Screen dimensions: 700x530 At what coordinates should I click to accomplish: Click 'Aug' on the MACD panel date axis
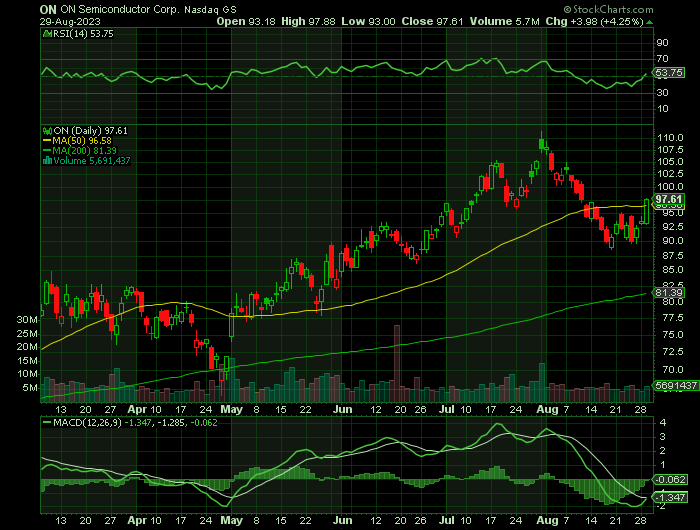547,521
